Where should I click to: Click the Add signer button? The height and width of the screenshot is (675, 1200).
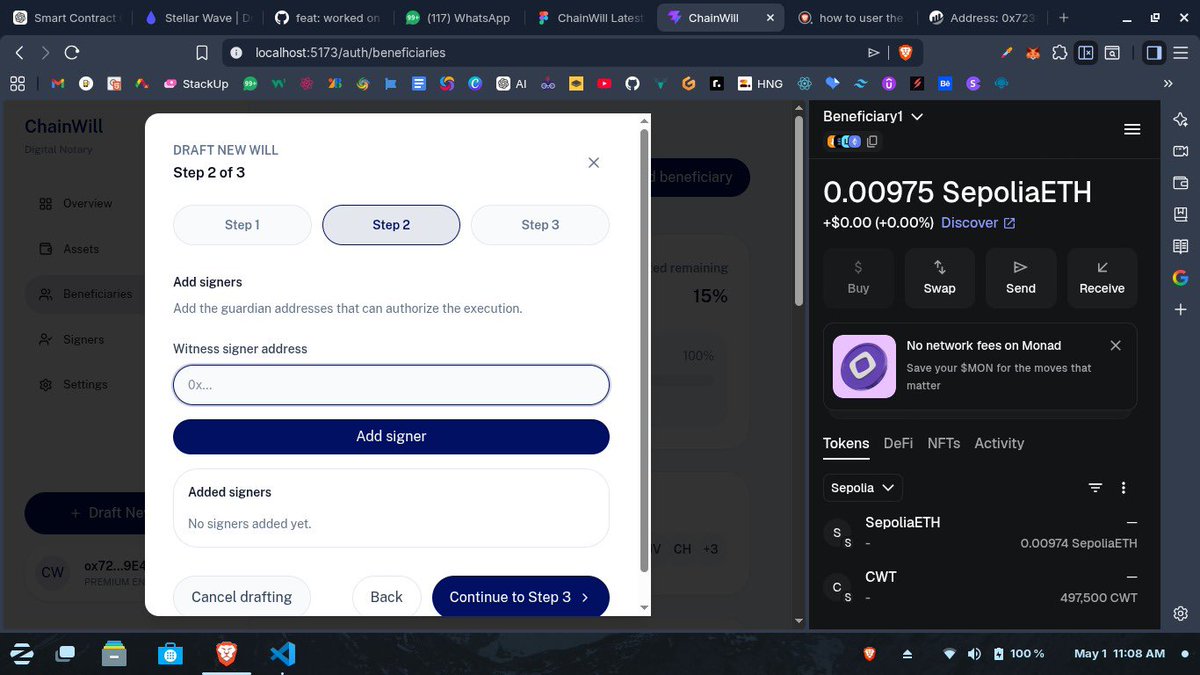391,436
